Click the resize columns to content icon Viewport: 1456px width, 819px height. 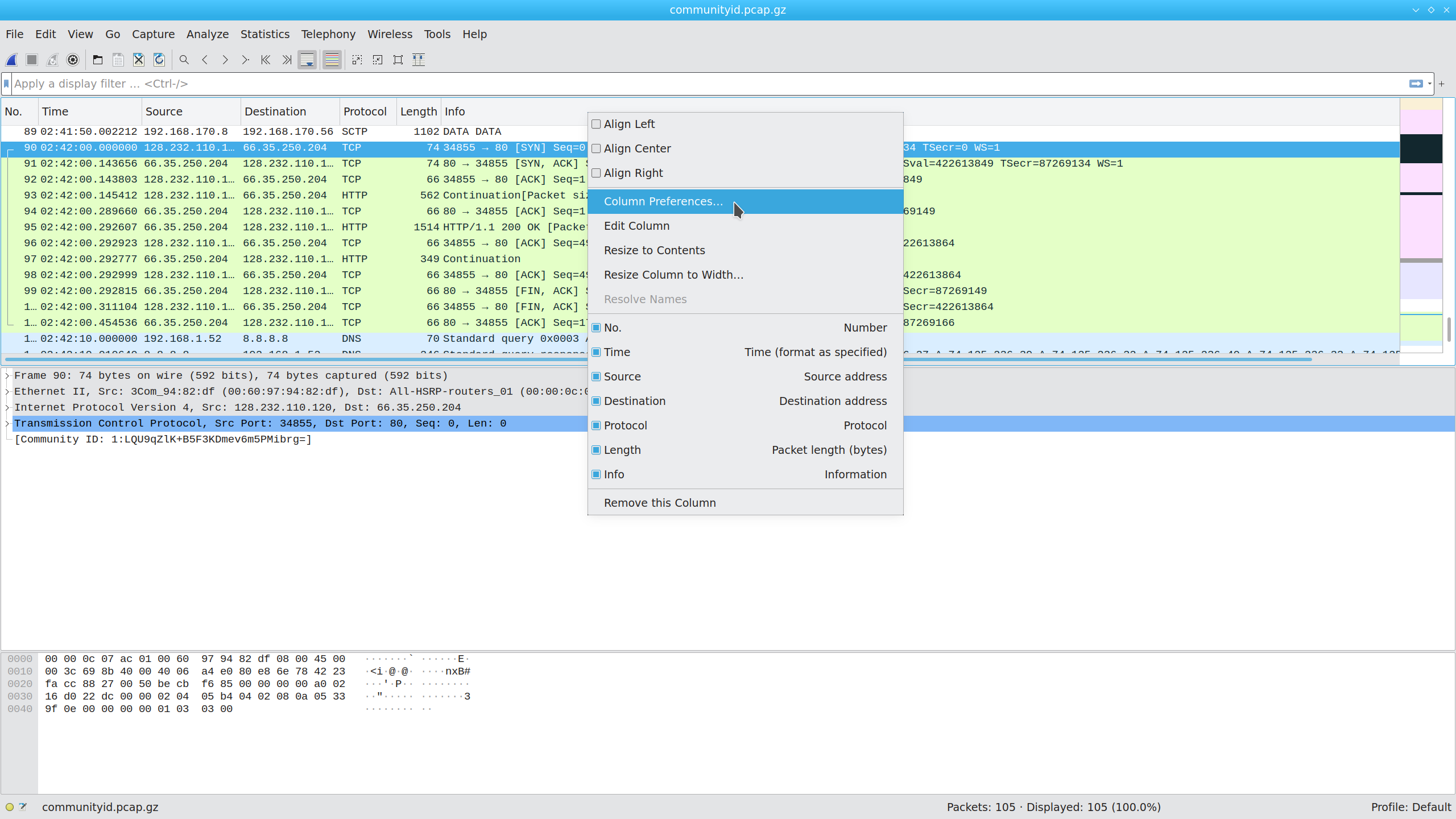tap(419, 60)
